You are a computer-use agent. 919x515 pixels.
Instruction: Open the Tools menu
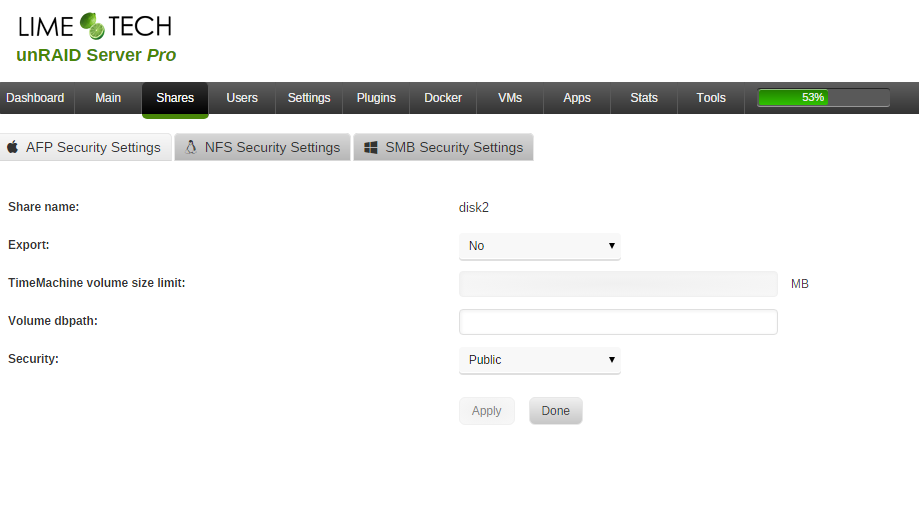pyautogui.click(x=710, y=98)
